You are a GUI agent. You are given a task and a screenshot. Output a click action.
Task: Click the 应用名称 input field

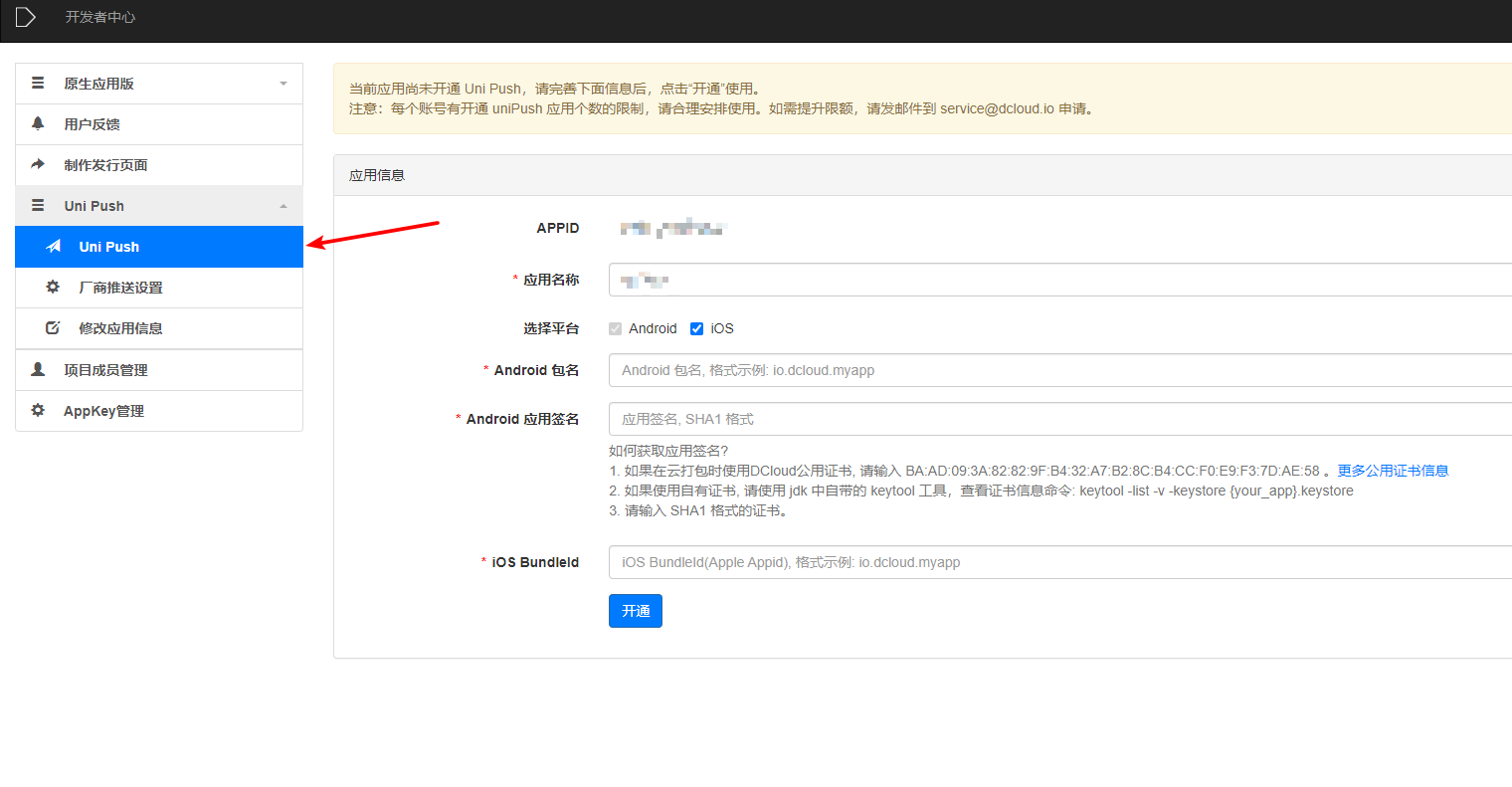(x=1060, y=280)
